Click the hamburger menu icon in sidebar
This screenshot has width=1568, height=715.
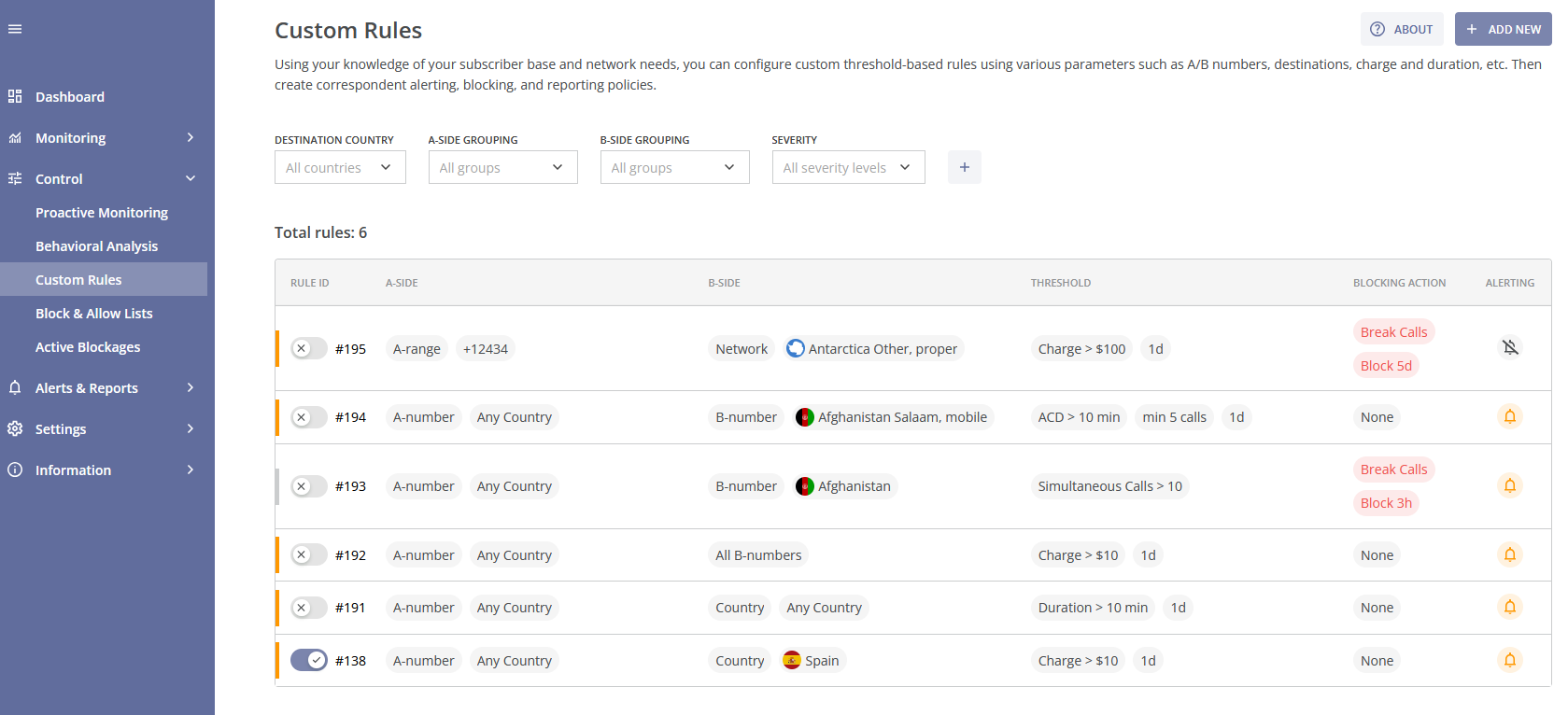point(15,29)
